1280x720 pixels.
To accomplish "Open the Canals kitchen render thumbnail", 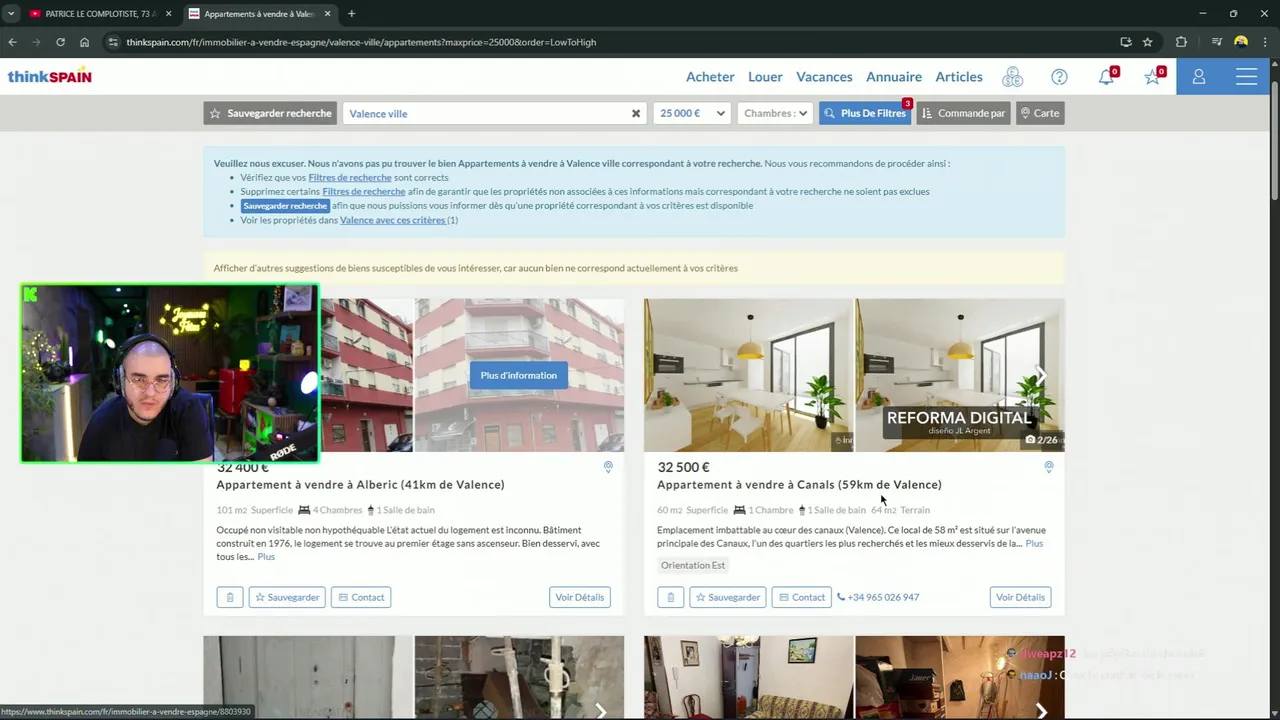I will (x=748, y=375).
